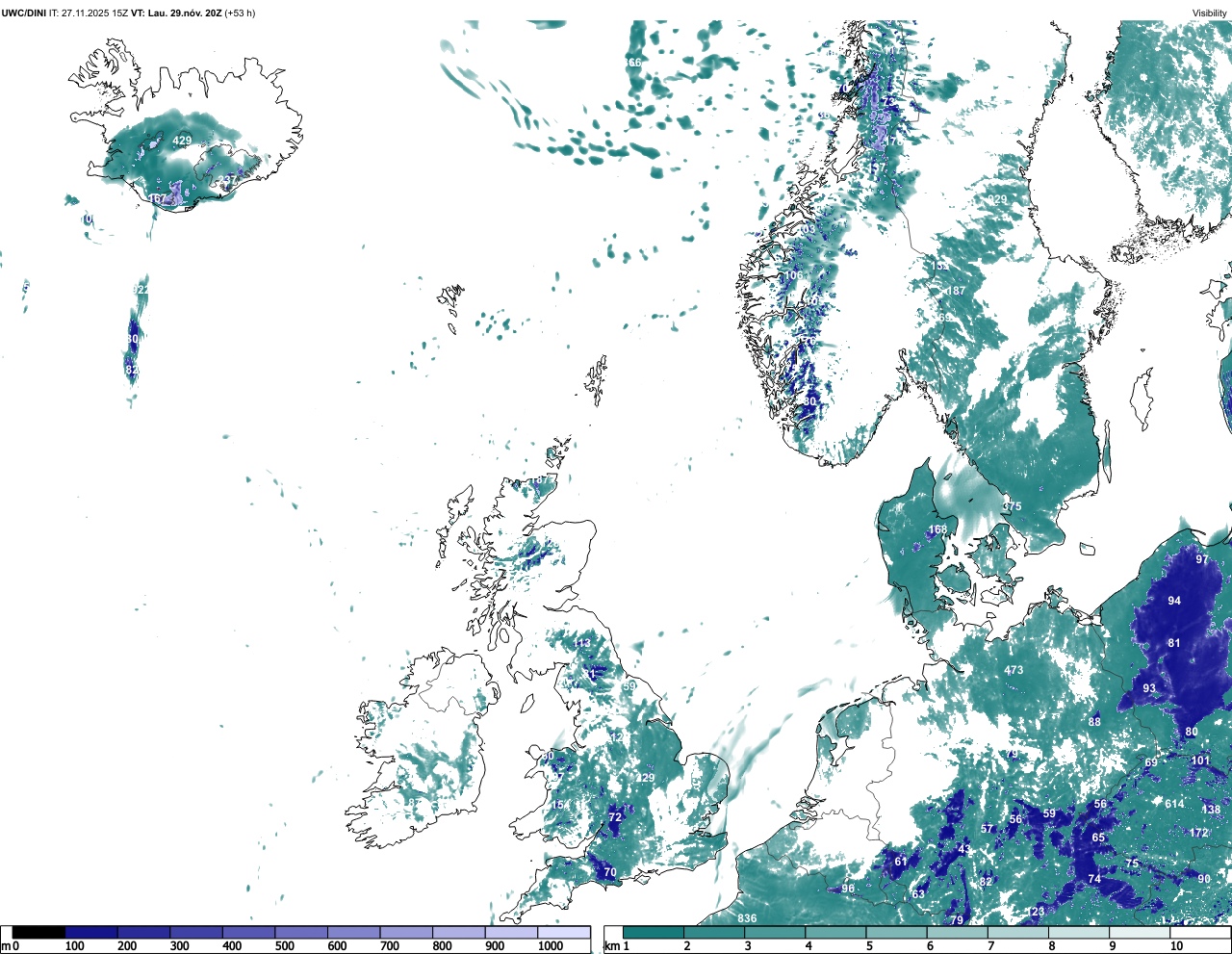Click the 97 value near the right edge

[x=1202, y=559]
